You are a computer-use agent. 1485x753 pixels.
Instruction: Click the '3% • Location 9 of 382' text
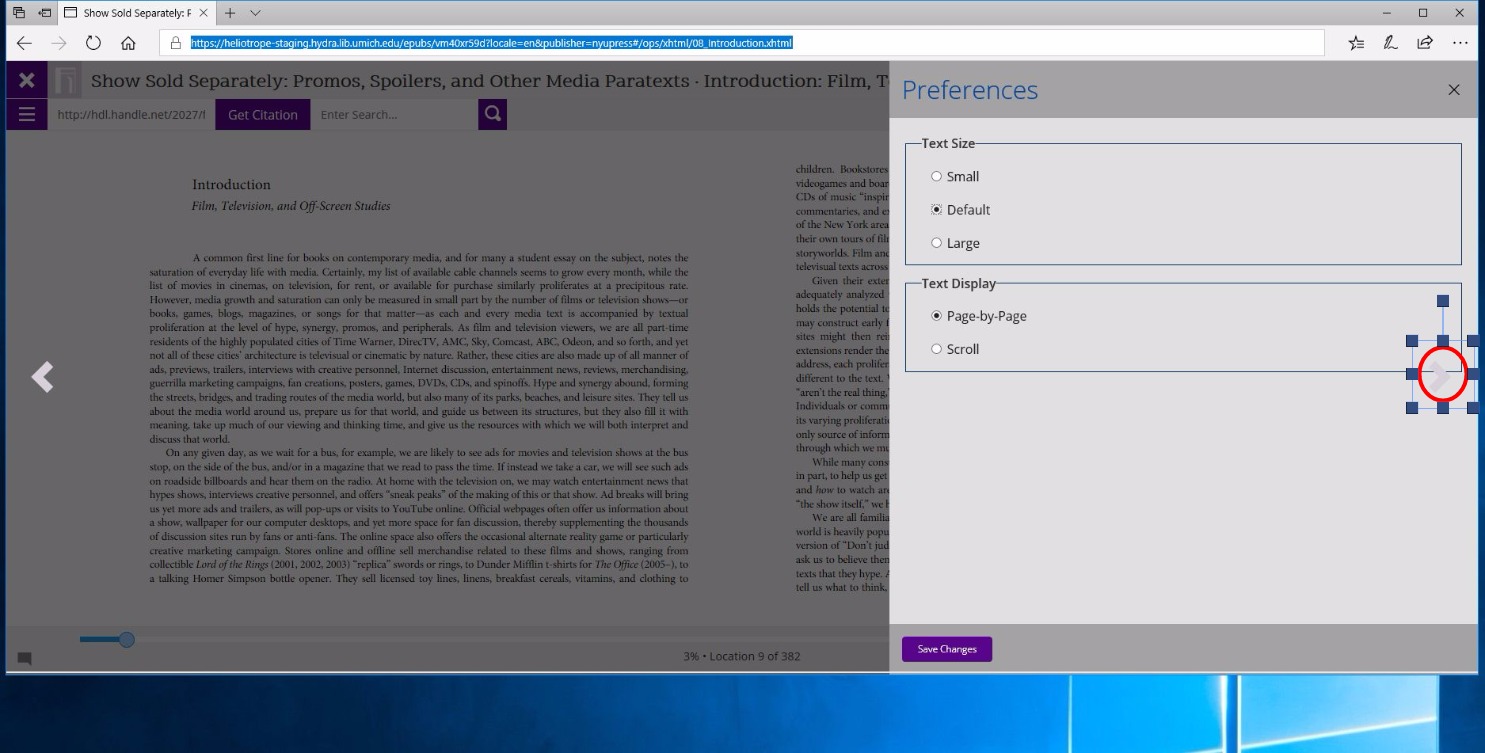tap(741, 656)
